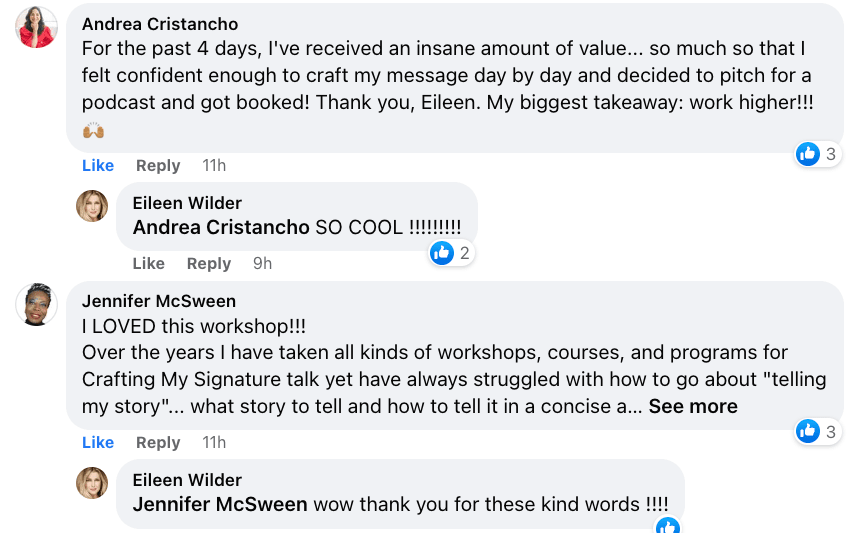This screenshot has height=533, width=862.
Task: Click Eileen Wilder's avatar on SO COOL reply
Action: (x=92, y=206)
